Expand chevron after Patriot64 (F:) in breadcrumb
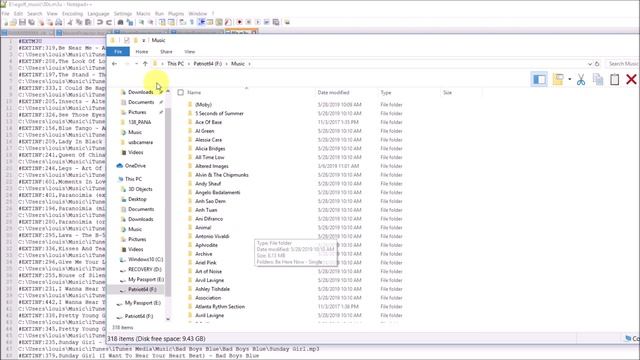The width and height of the screenshot is (640, 360). point(227,64)
